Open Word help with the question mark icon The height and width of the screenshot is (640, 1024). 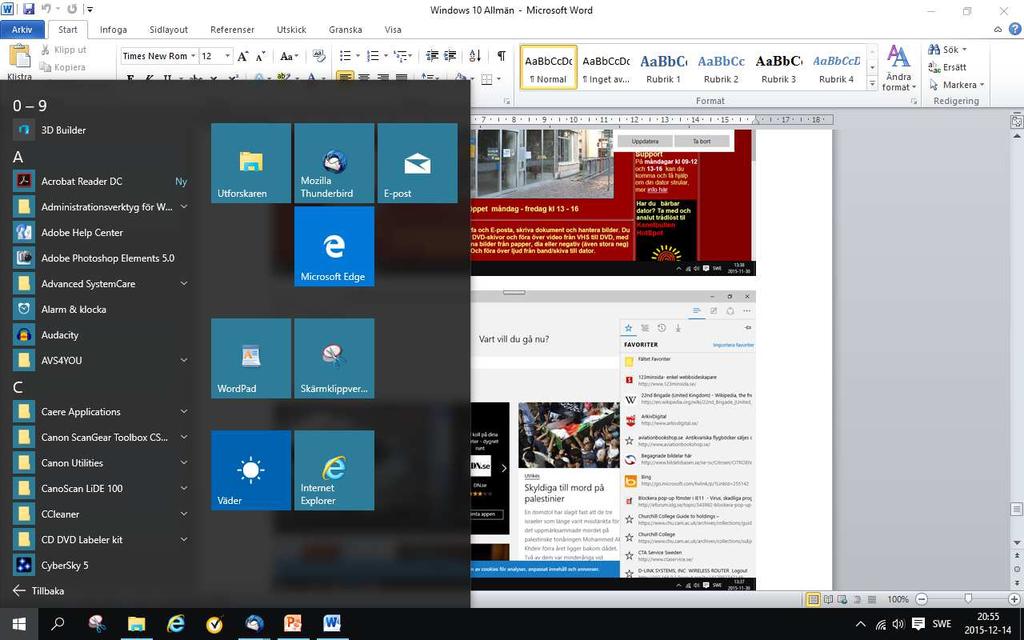pos(1015,29)
